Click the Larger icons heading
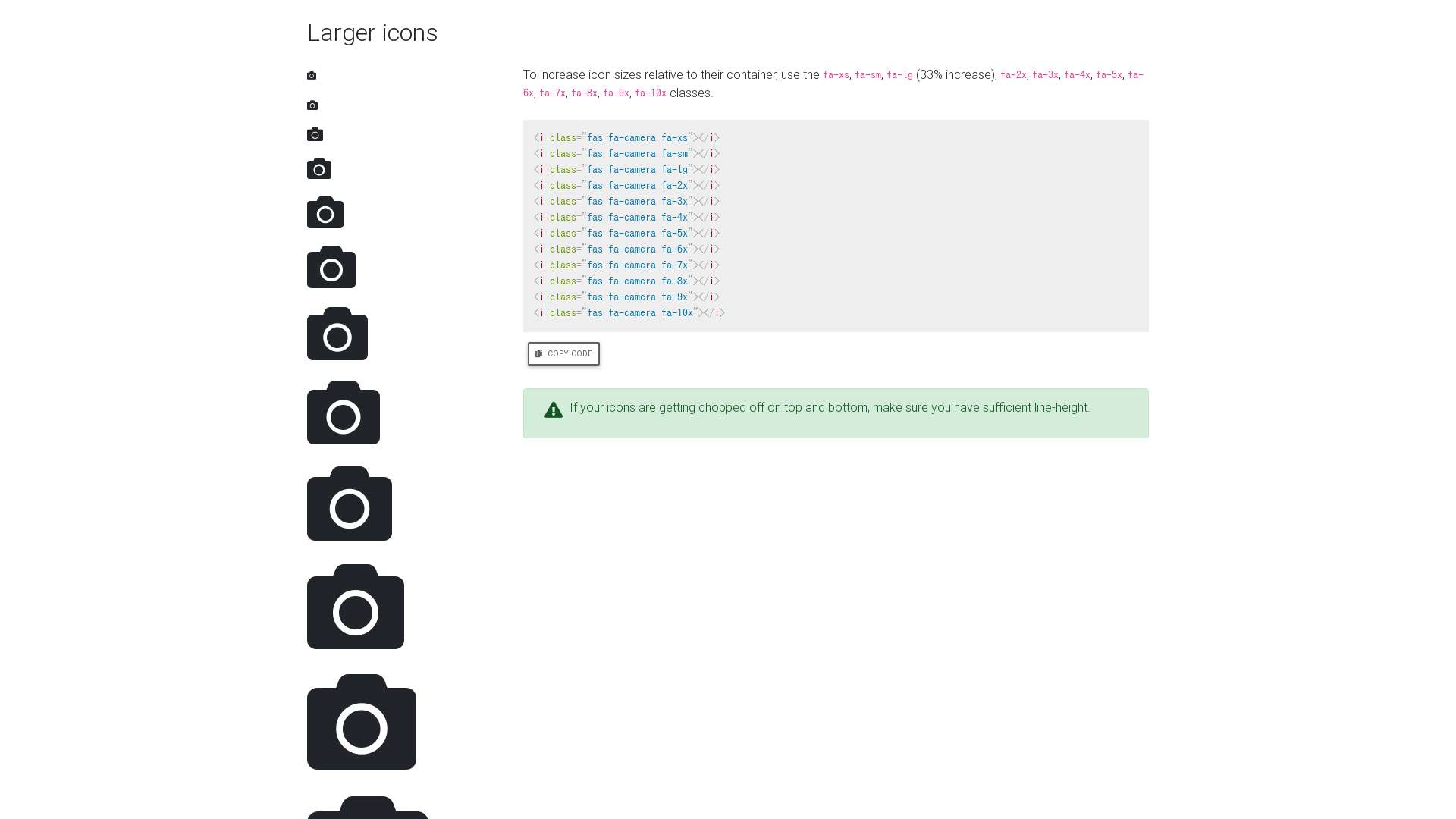 372,33
